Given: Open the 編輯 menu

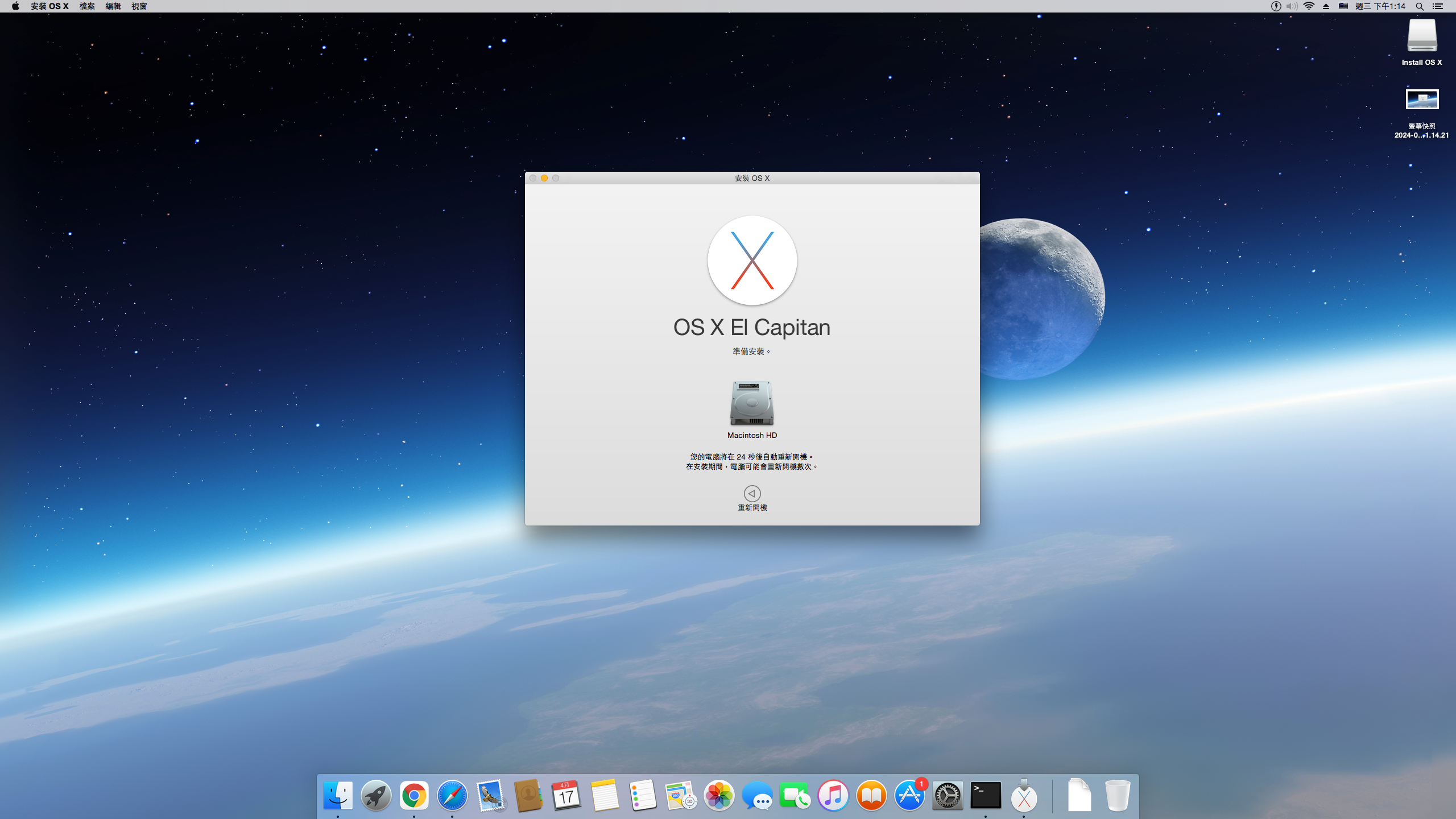Looking at the screenshot, I should (113, 6).
